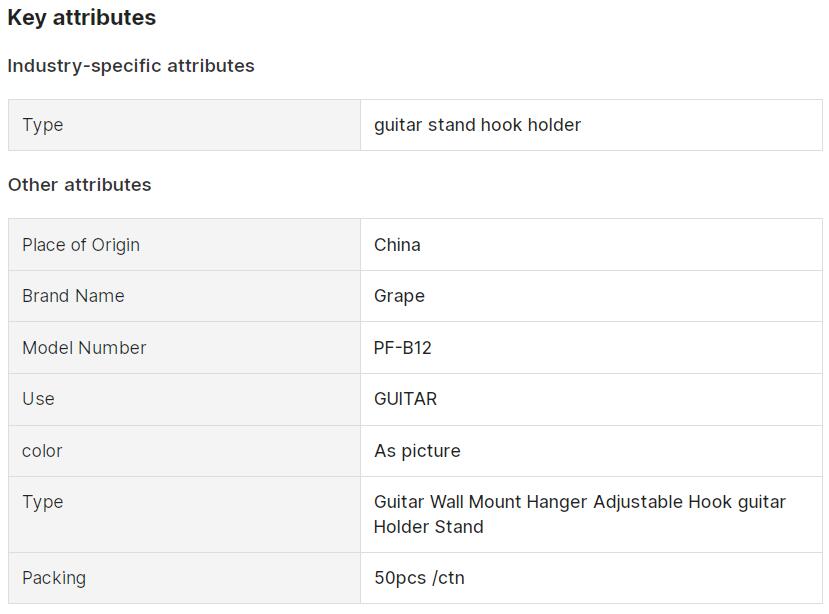The image size is (829, 614).
Task: Select the Type label under Other attributes
Action: pyautogui.click(x=43, y=502)
